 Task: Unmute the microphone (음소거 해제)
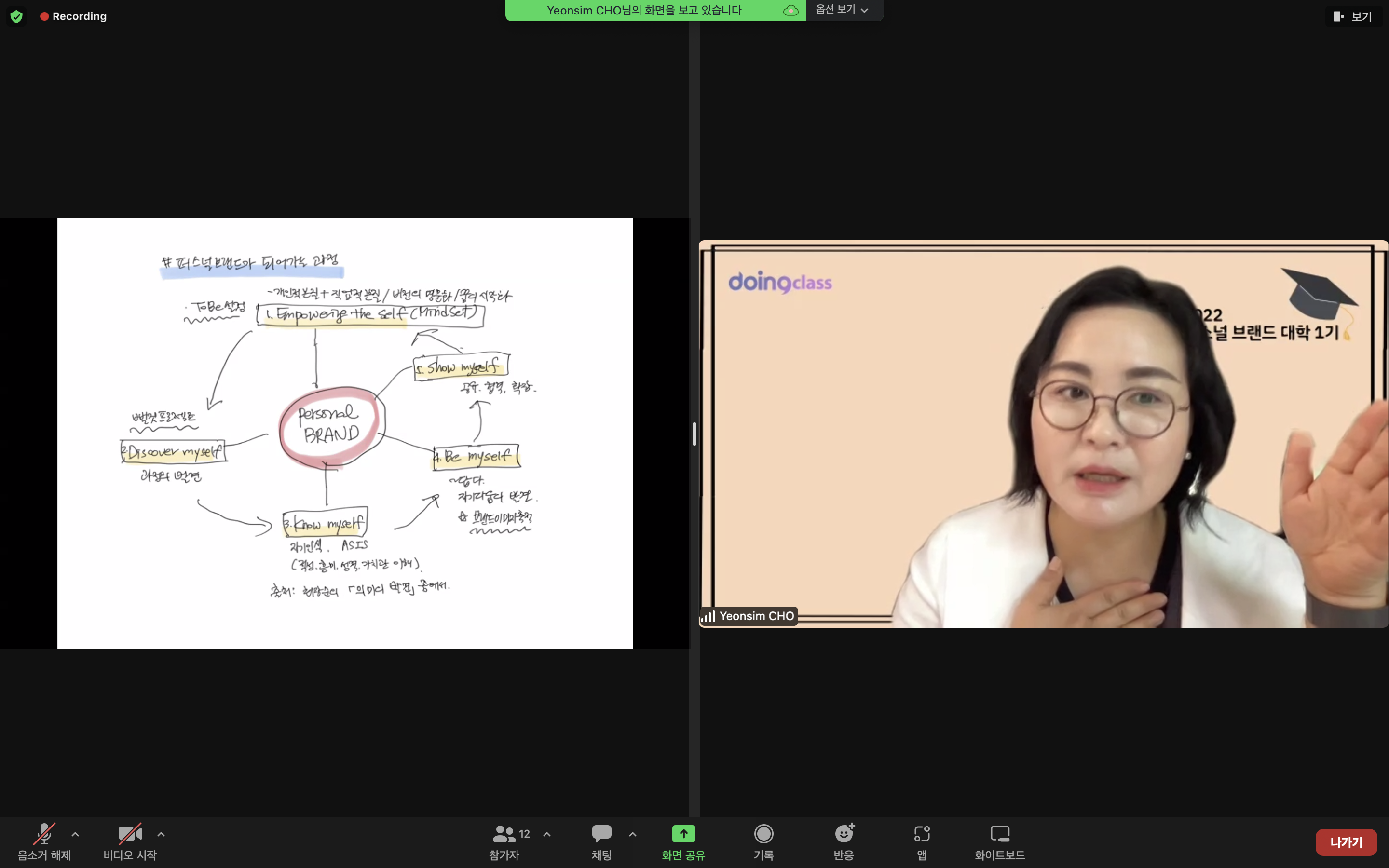tap(44, 834)
